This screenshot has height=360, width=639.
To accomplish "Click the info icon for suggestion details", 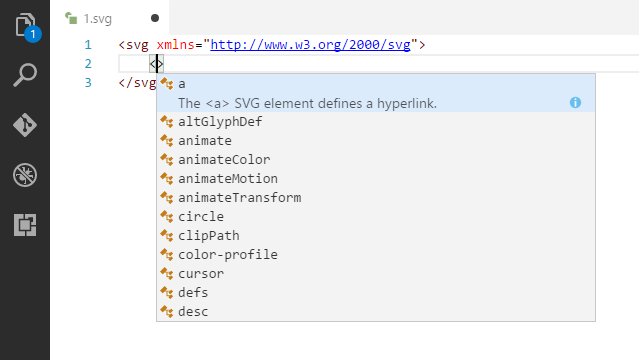I will tap(575, 103).
